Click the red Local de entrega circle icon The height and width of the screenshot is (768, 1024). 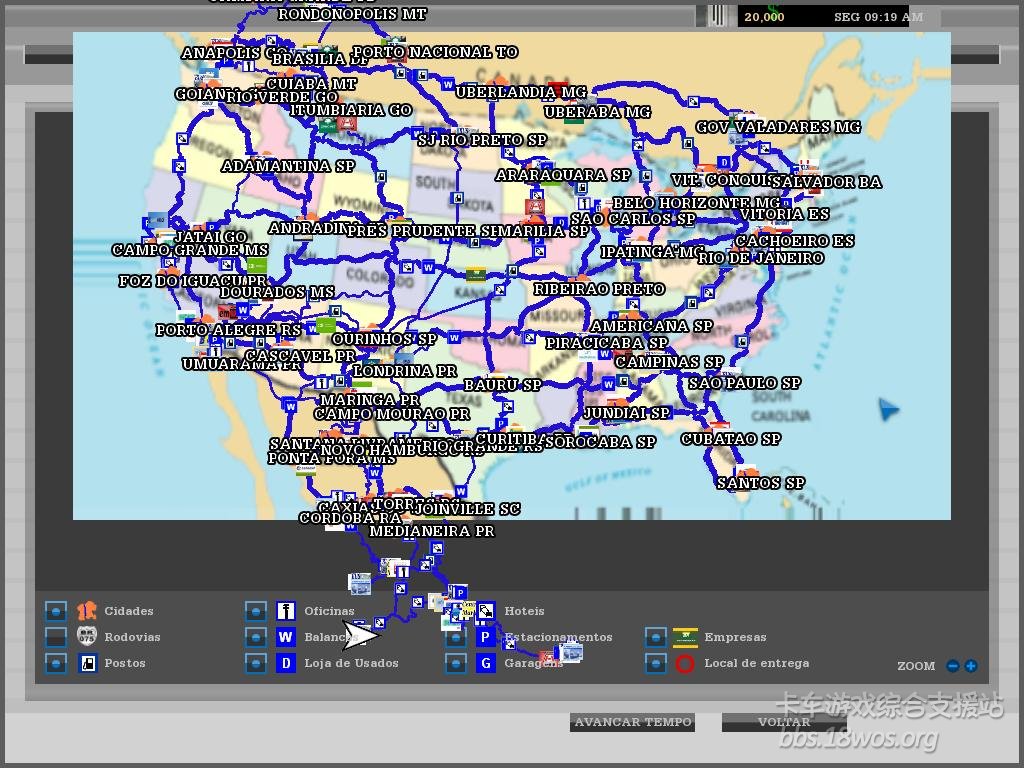(685, 663)
